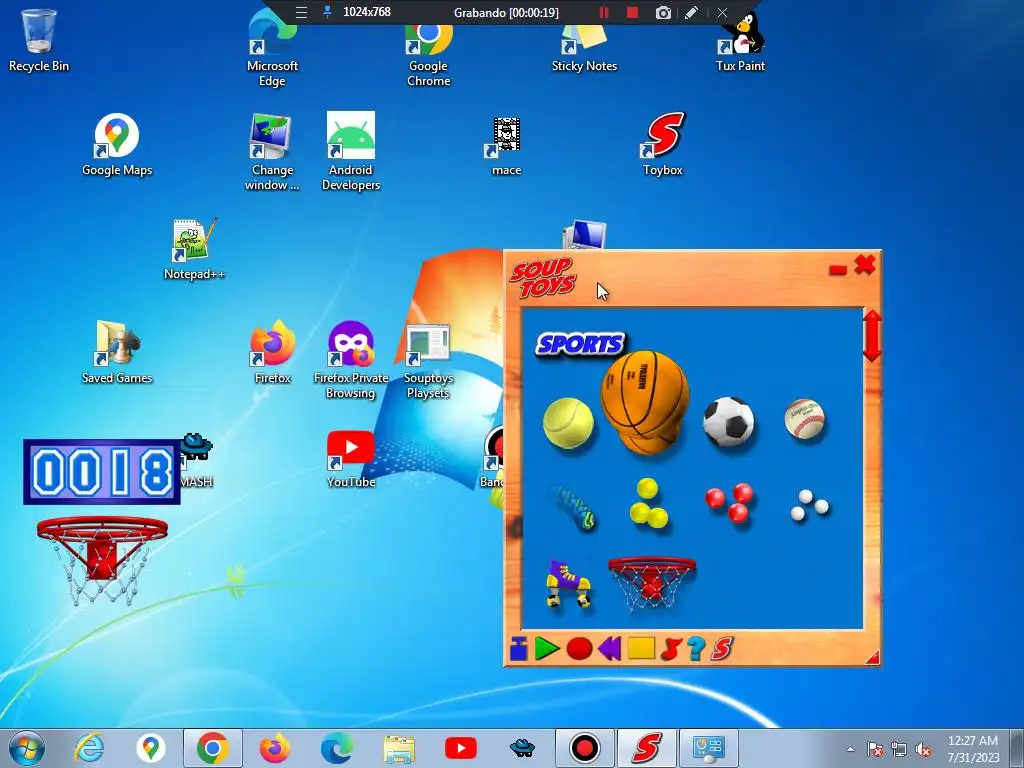Select the baseball toy
Screen dimensions: 1024x768
point(805,419)
